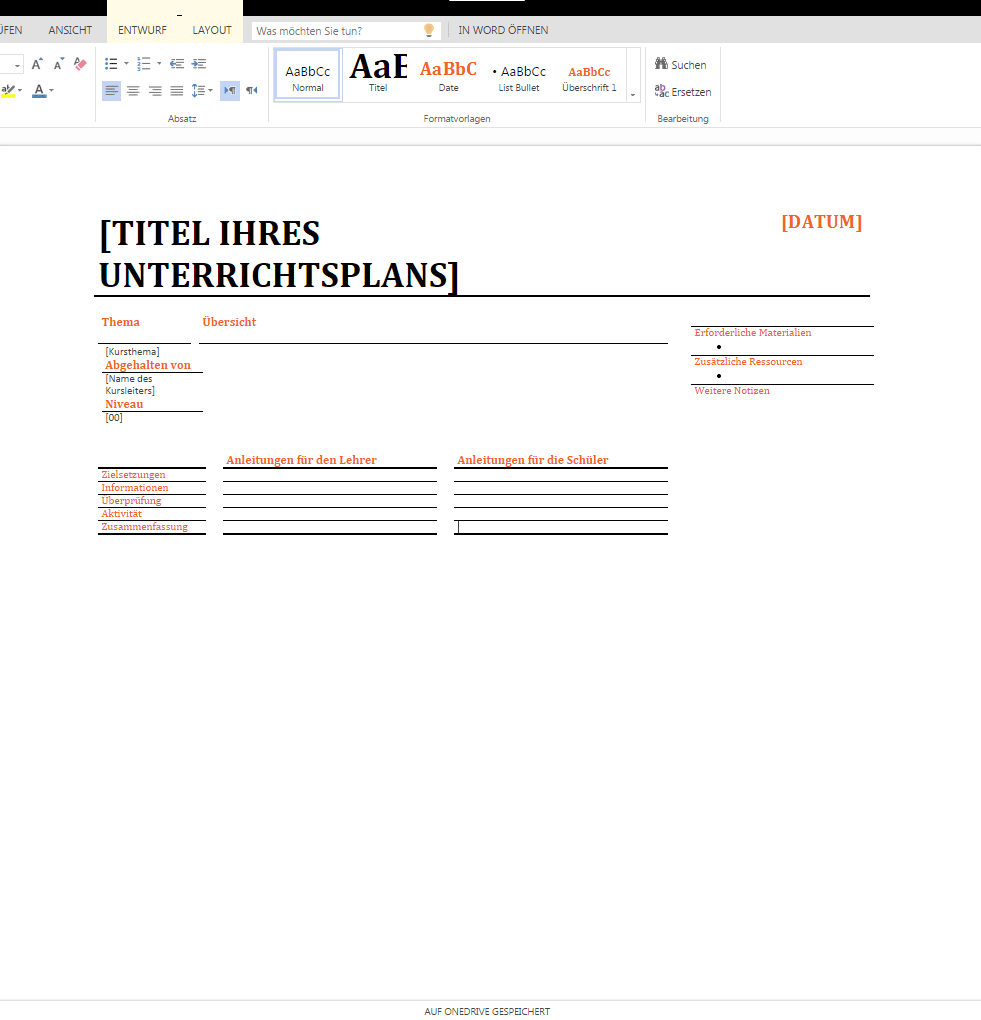Increase paragraph indent
Image resolution: width=981 pixels, height=1020 pixels.
pos(199,64)
